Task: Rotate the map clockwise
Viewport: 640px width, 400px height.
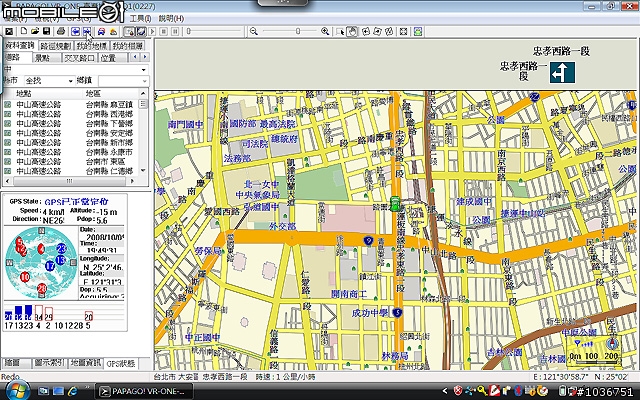Action: point(378,31)
